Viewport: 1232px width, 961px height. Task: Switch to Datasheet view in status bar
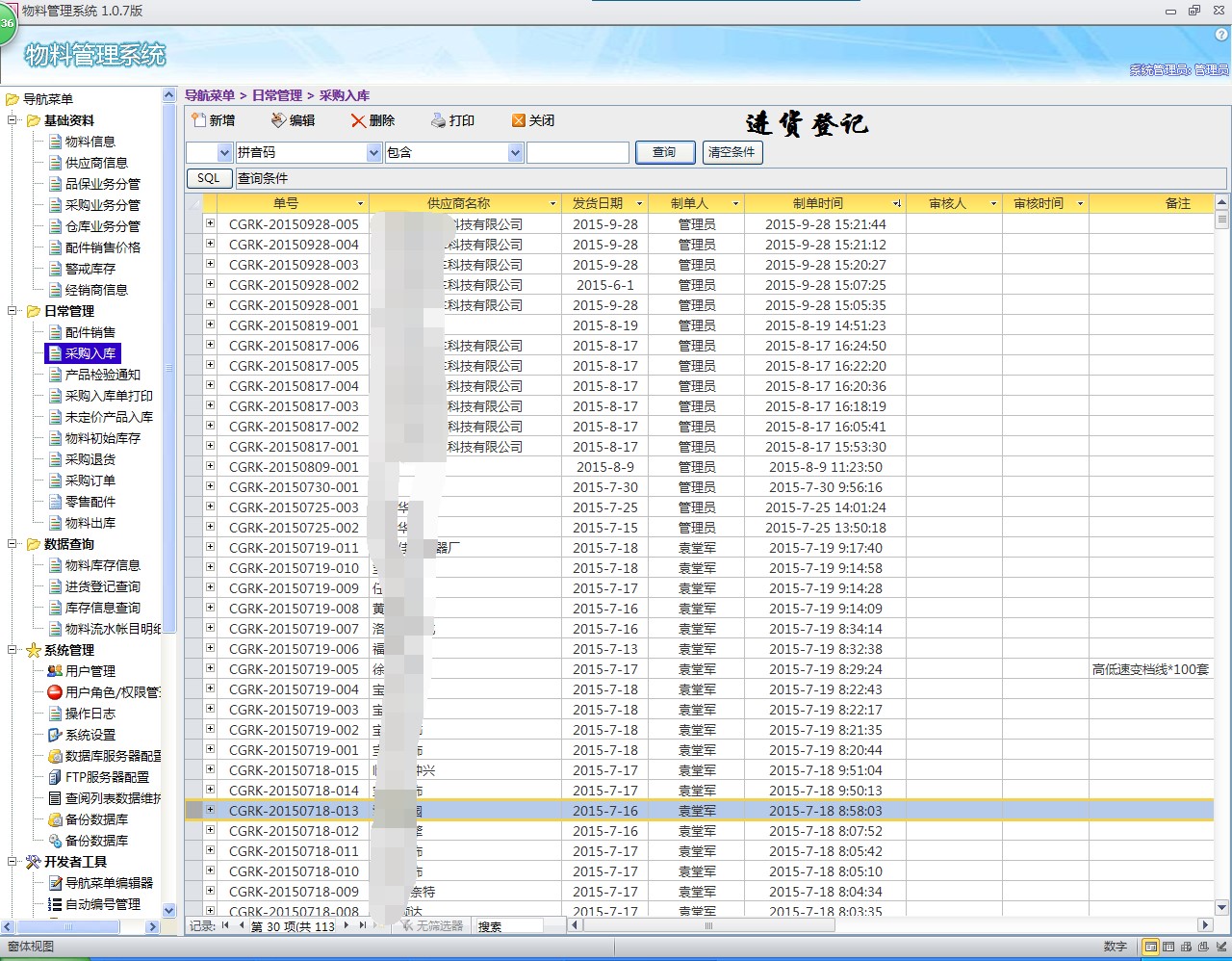[1168, 948]
